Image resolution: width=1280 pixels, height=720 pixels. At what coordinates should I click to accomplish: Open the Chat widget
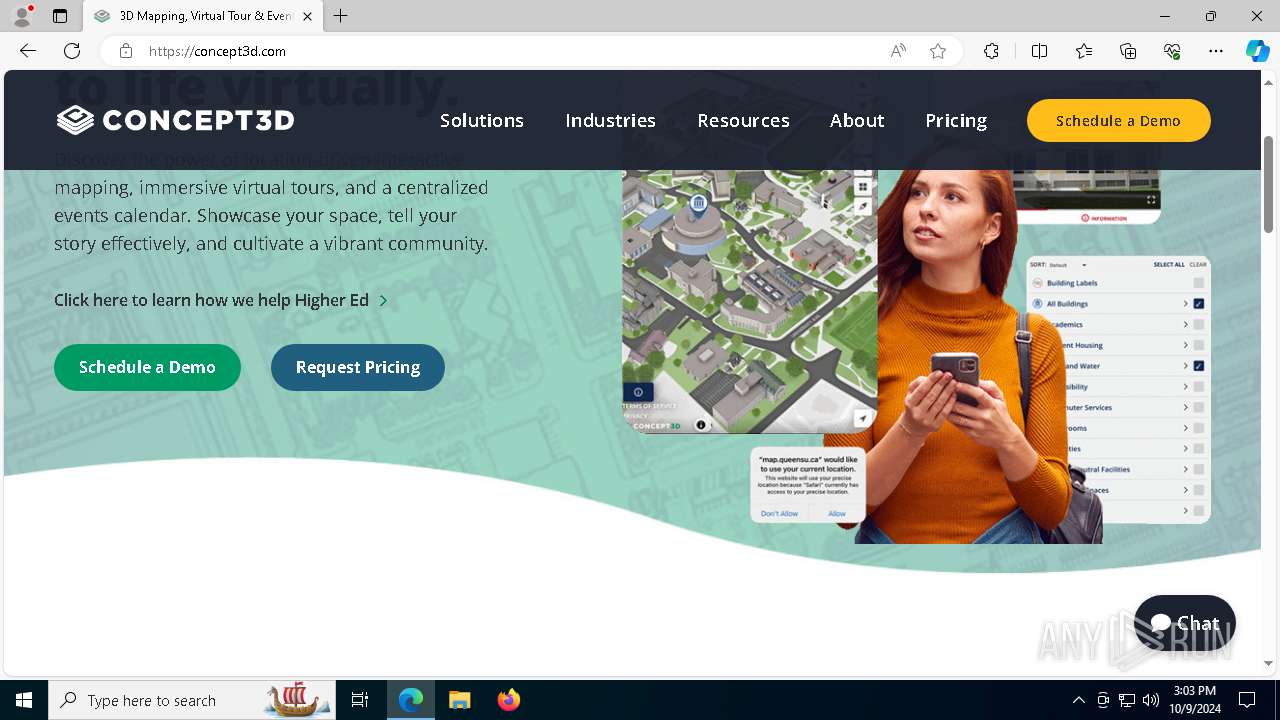(x=1185, y=623)
